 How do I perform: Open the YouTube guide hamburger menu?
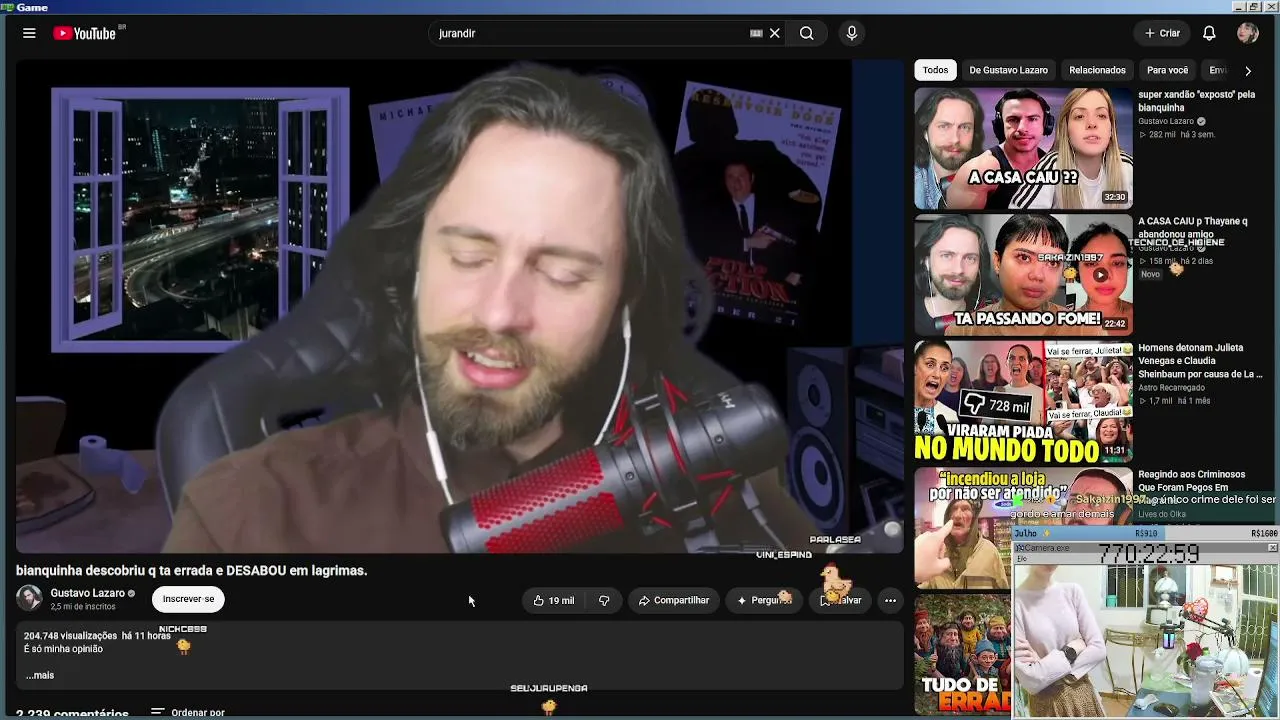coord(29,33)
